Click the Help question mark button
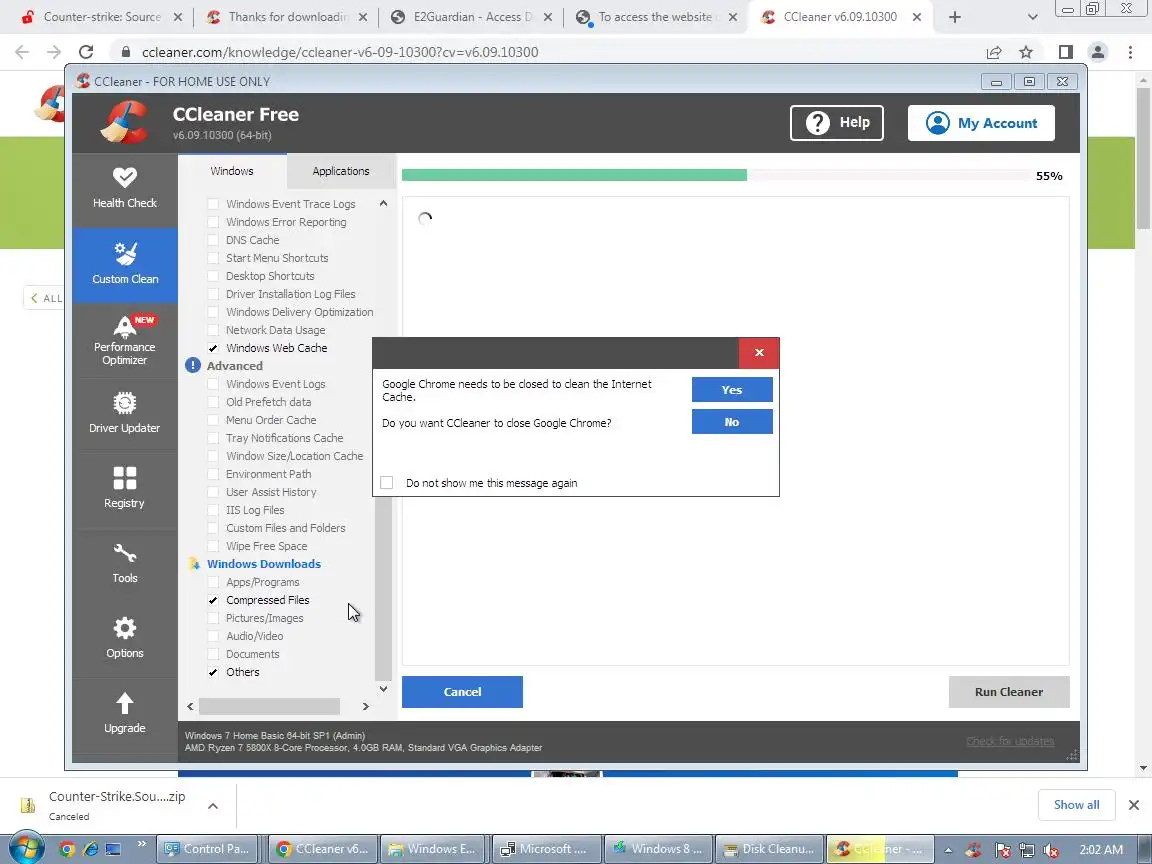1152x864 pixels. [x=837, y=123]
